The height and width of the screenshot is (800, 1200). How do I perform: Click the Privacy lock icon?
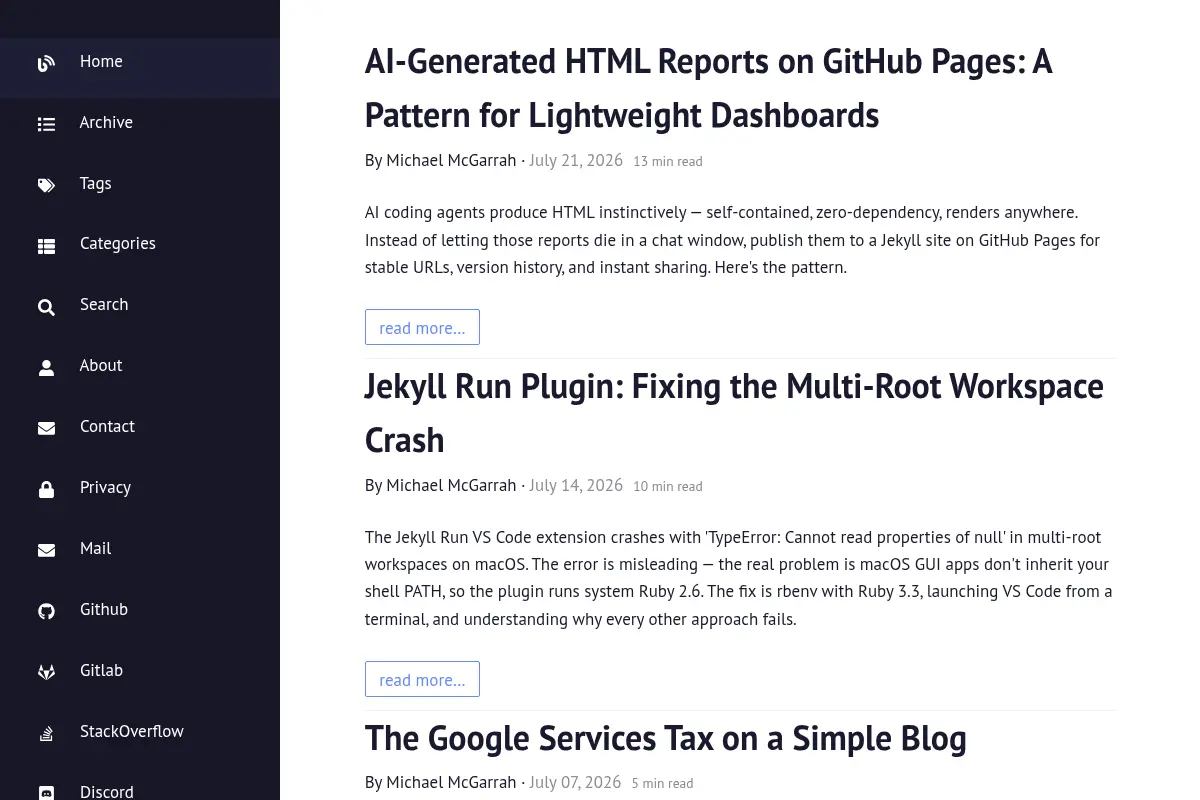click(46, 490)
